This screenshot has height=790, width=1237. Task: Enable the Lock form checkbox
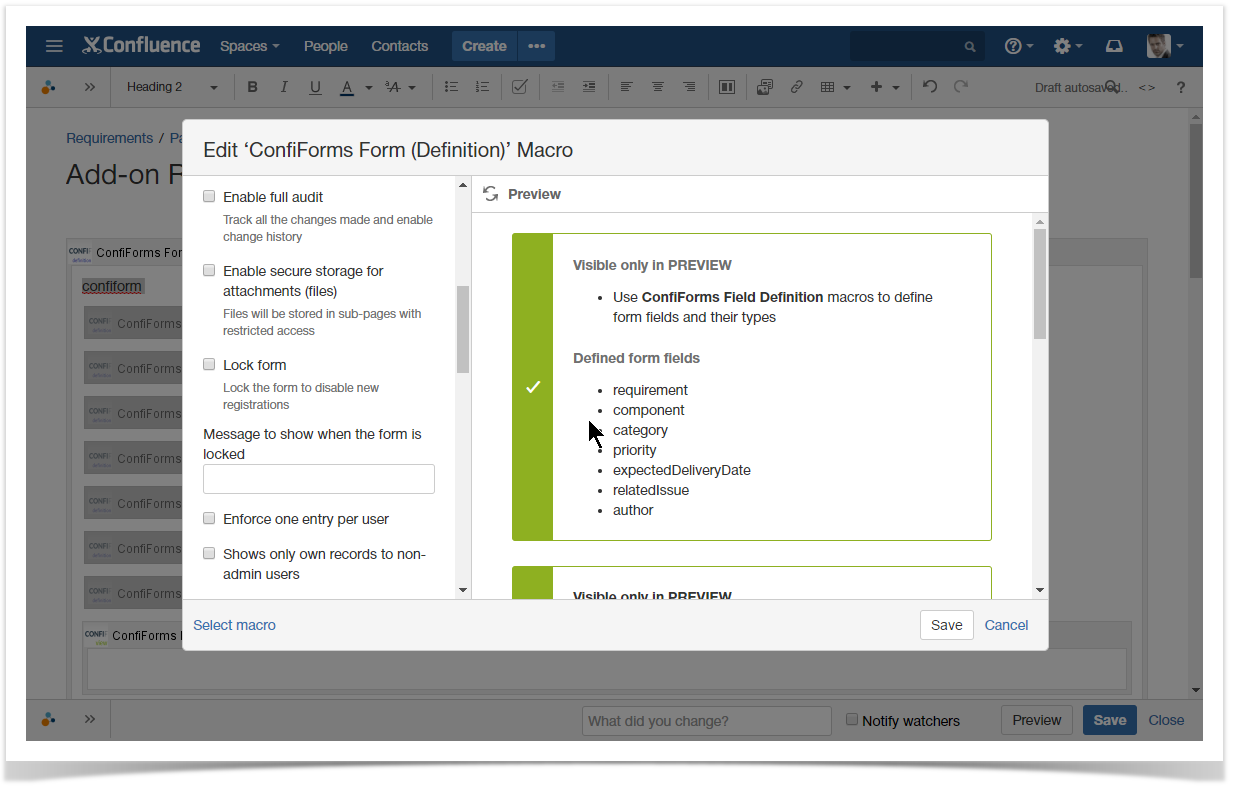pyautogui.click(x=209, y=364)
